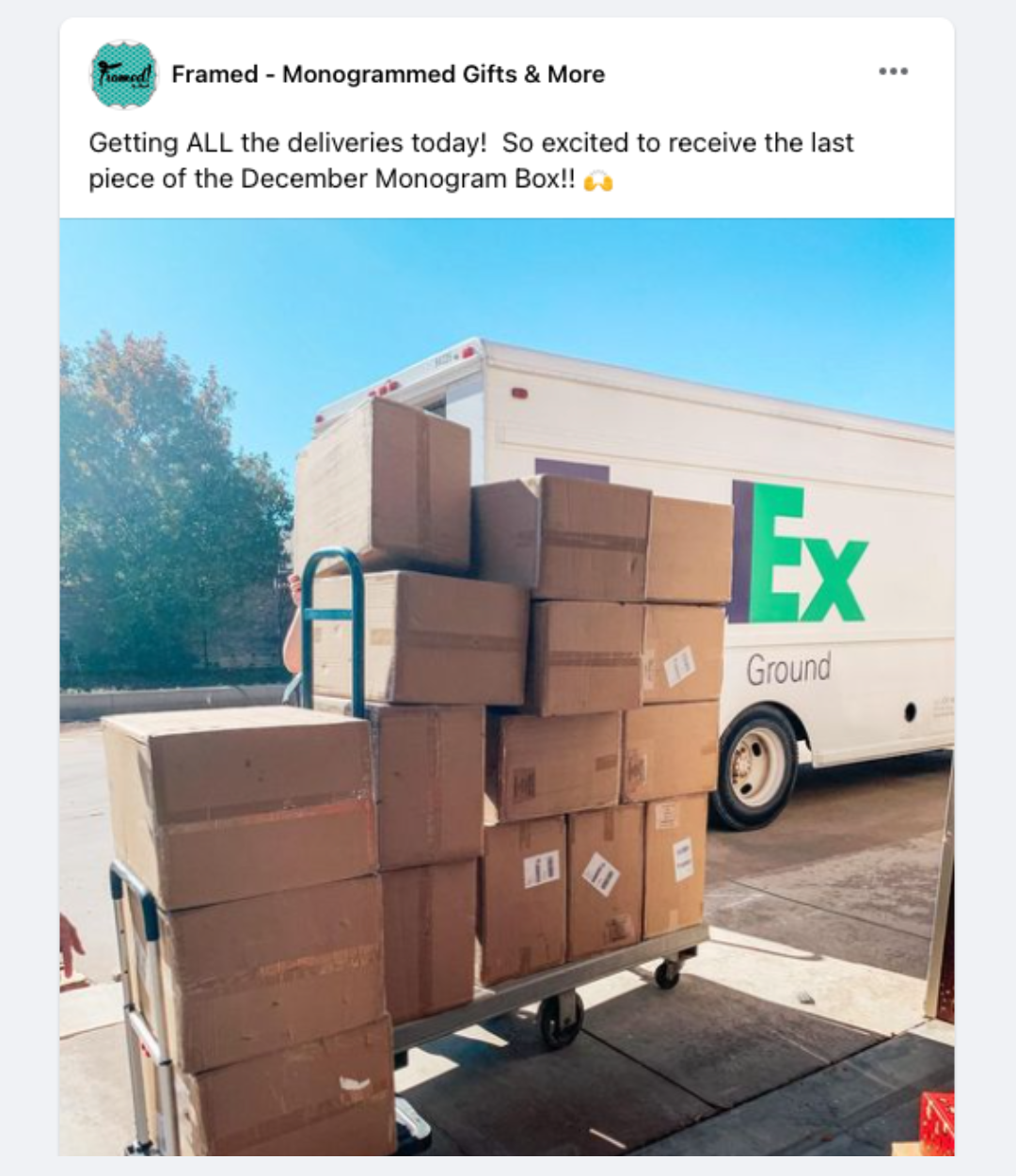The width and height of the screenshot is (1016, 1176).
Task: Open the Framed page profile avatar
Action: coord(123,73)
